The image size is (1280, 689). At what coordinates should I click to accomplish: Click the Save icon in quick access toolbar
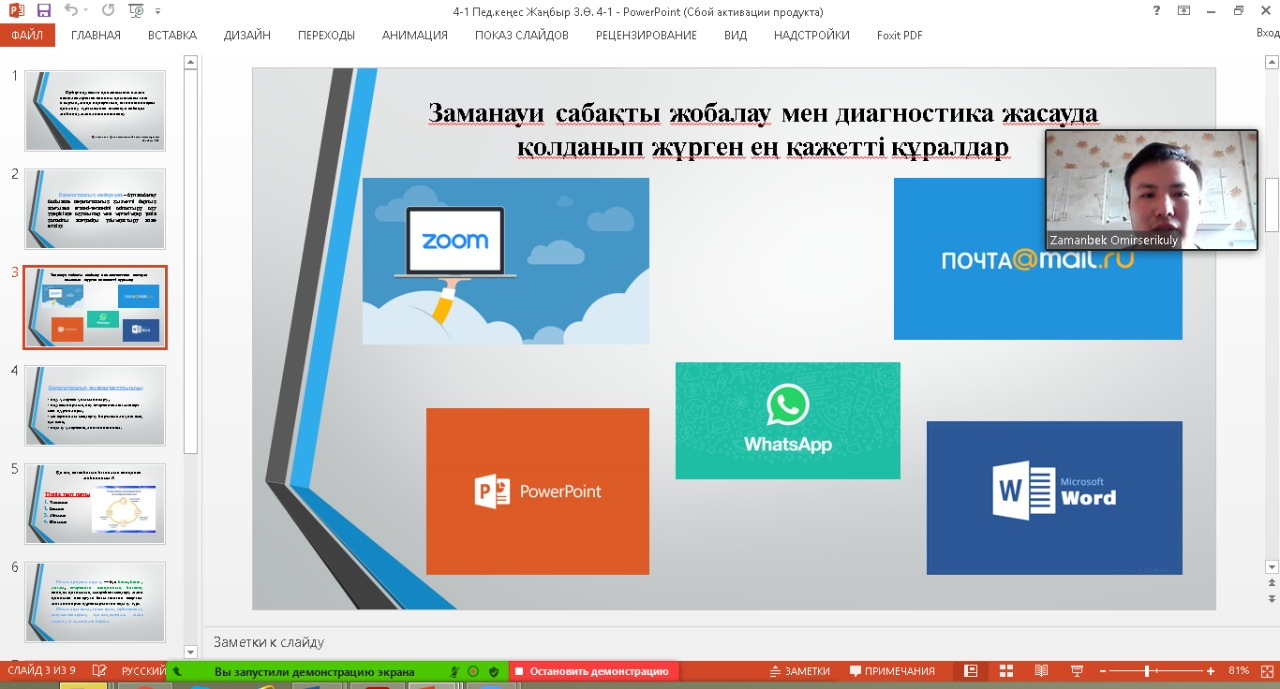point(43,11)
